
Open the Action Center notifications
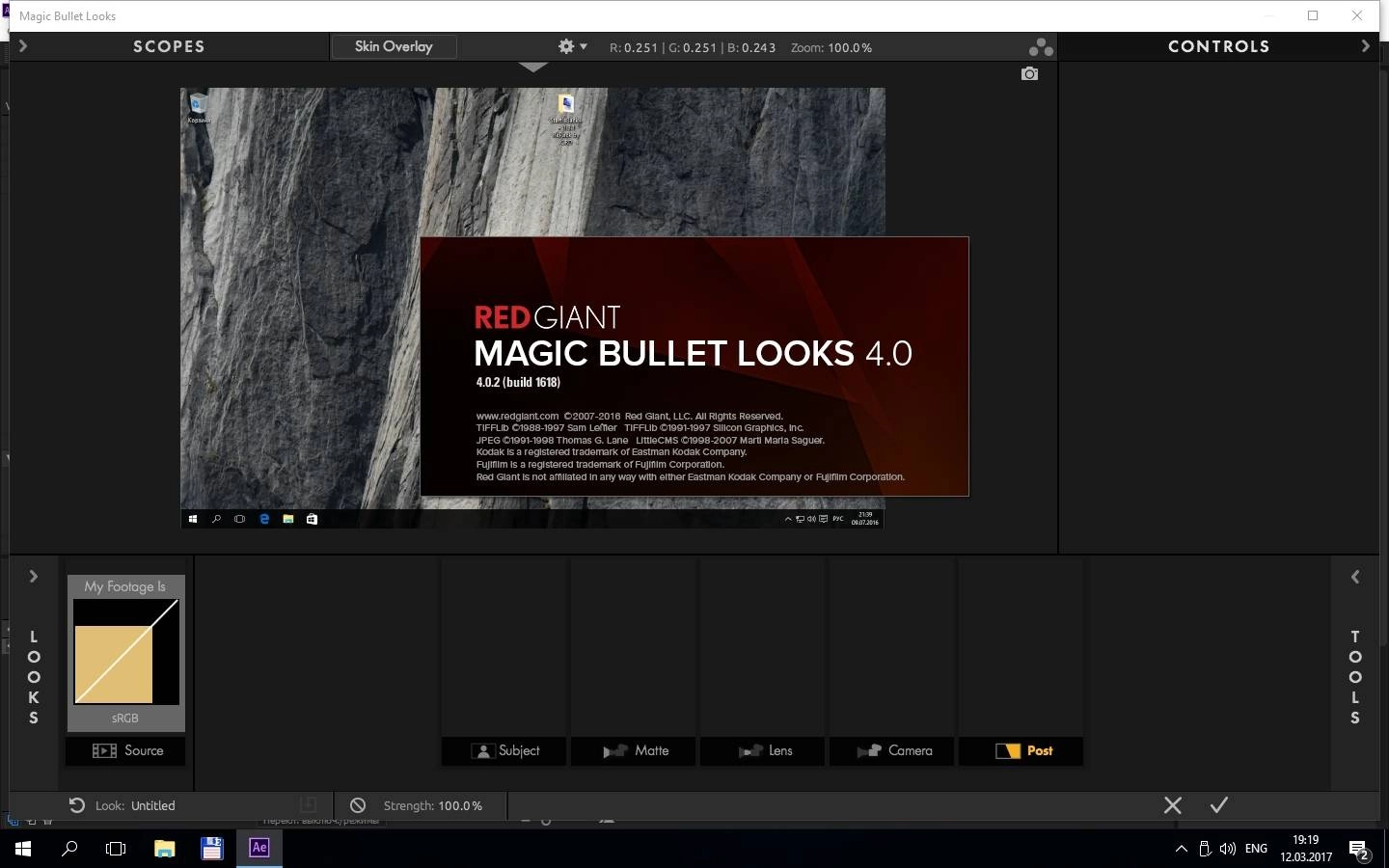tap(1360, 850)
